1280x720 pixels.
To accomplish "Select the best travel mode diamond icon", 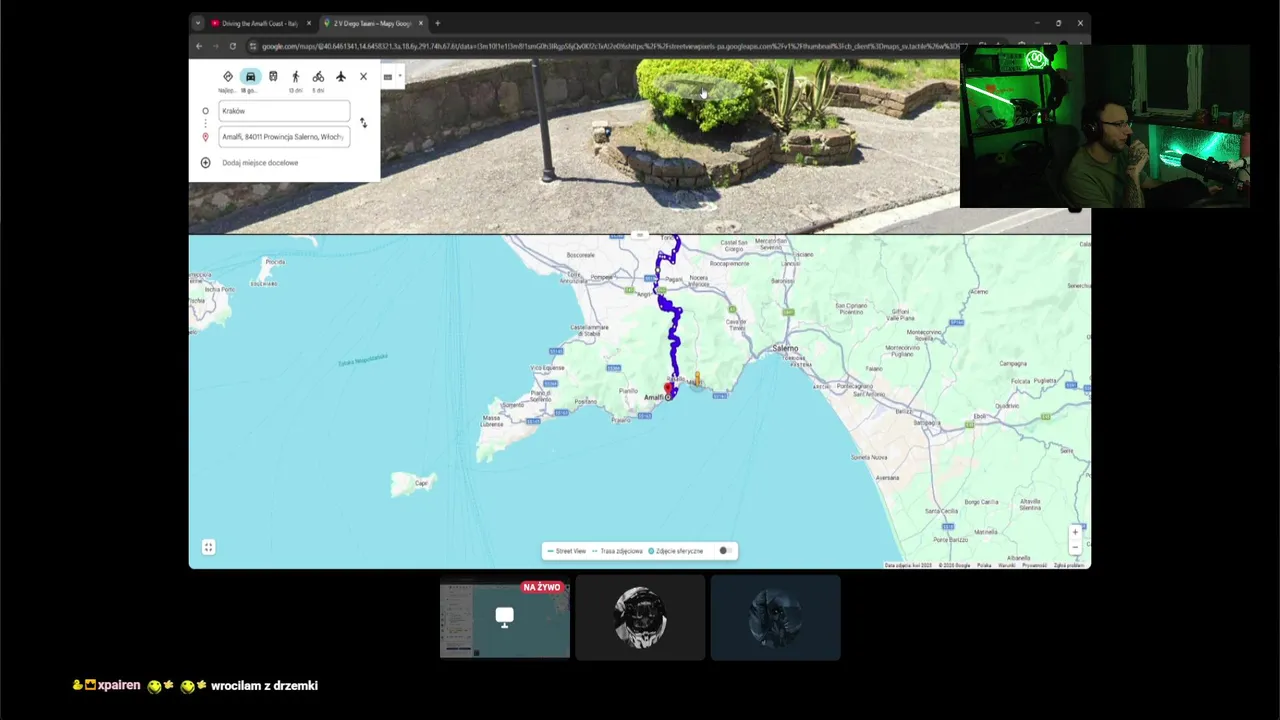I will [227, 76].
